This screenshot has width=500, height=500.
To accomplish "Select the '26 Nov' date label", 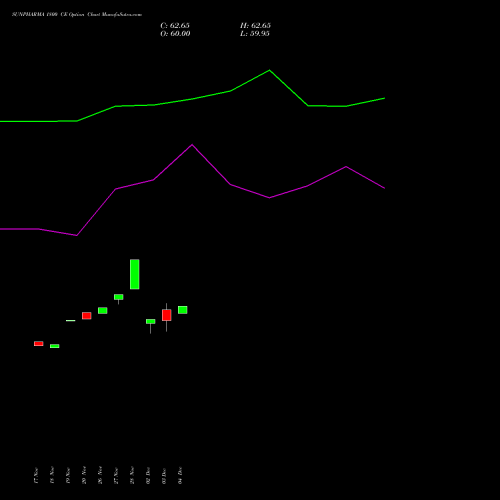I will click(100, 476).
